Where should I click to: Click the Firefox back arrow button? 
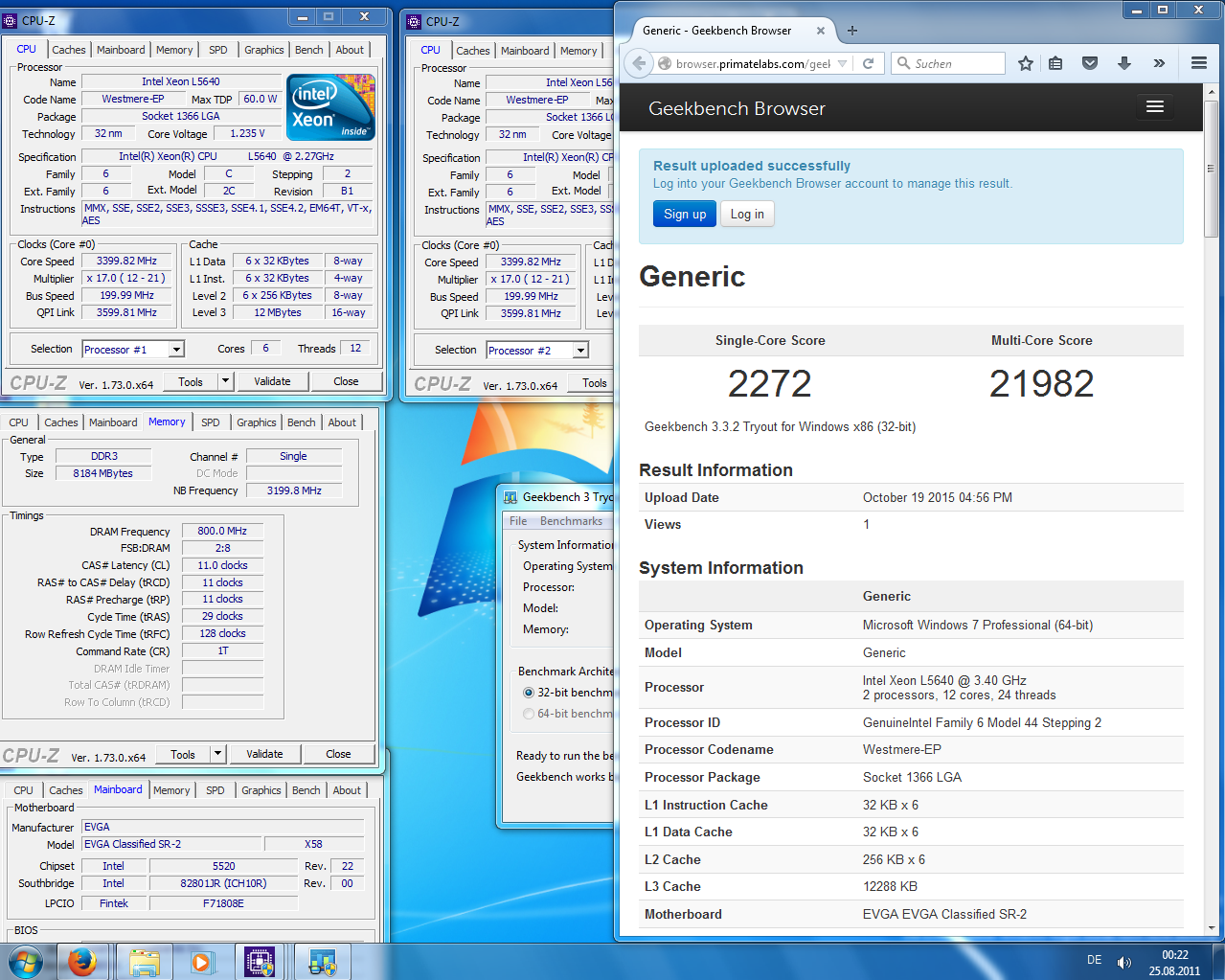click(638, 63)
